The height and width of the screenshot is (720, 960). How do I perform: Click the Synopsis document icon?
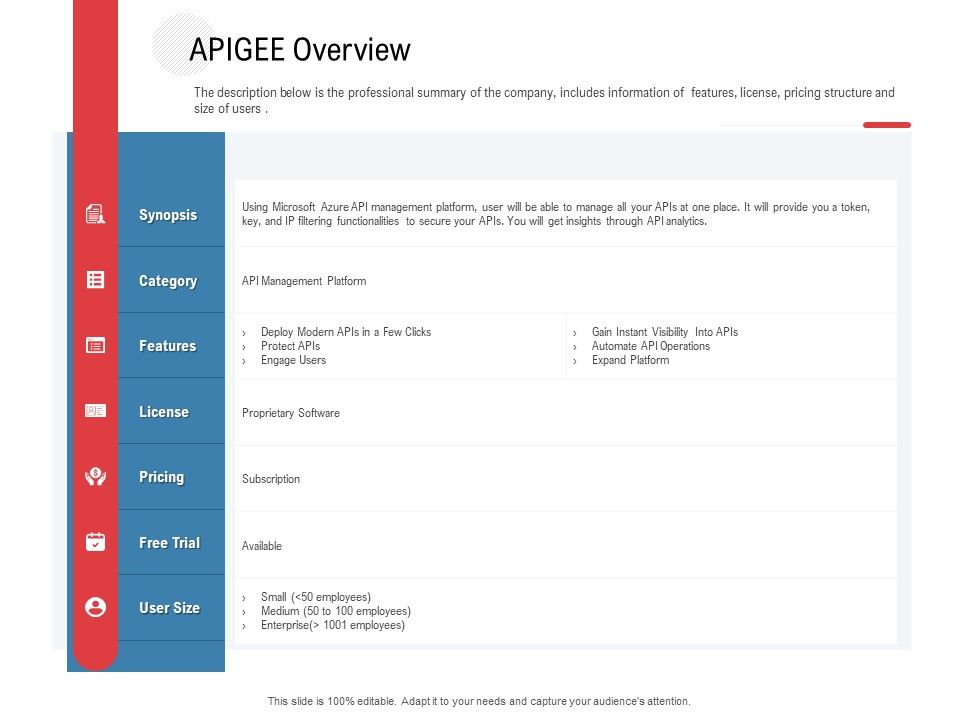(96, 214)
